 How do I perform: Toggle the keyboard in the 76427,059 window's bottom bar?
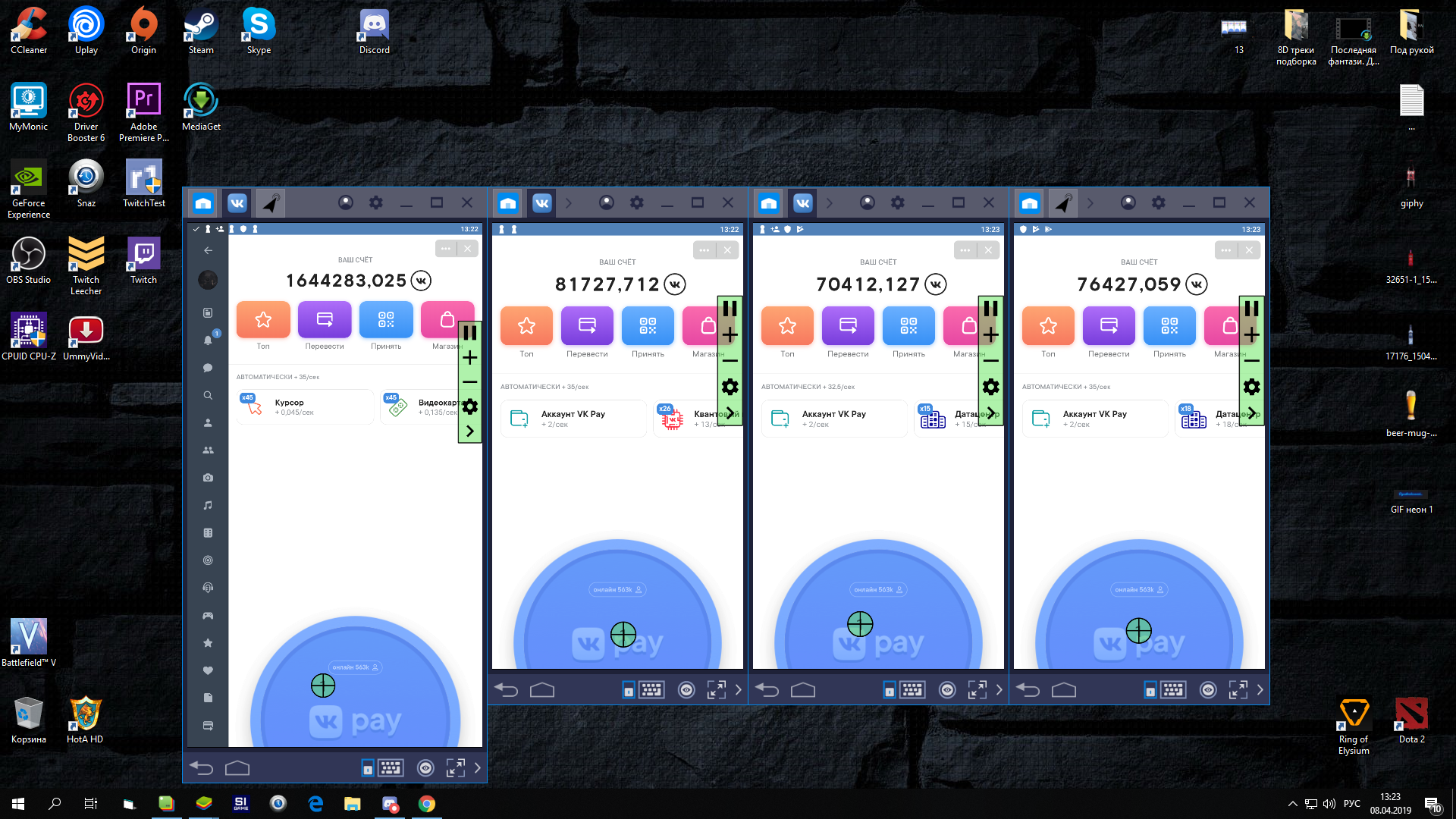point(1173,690)
